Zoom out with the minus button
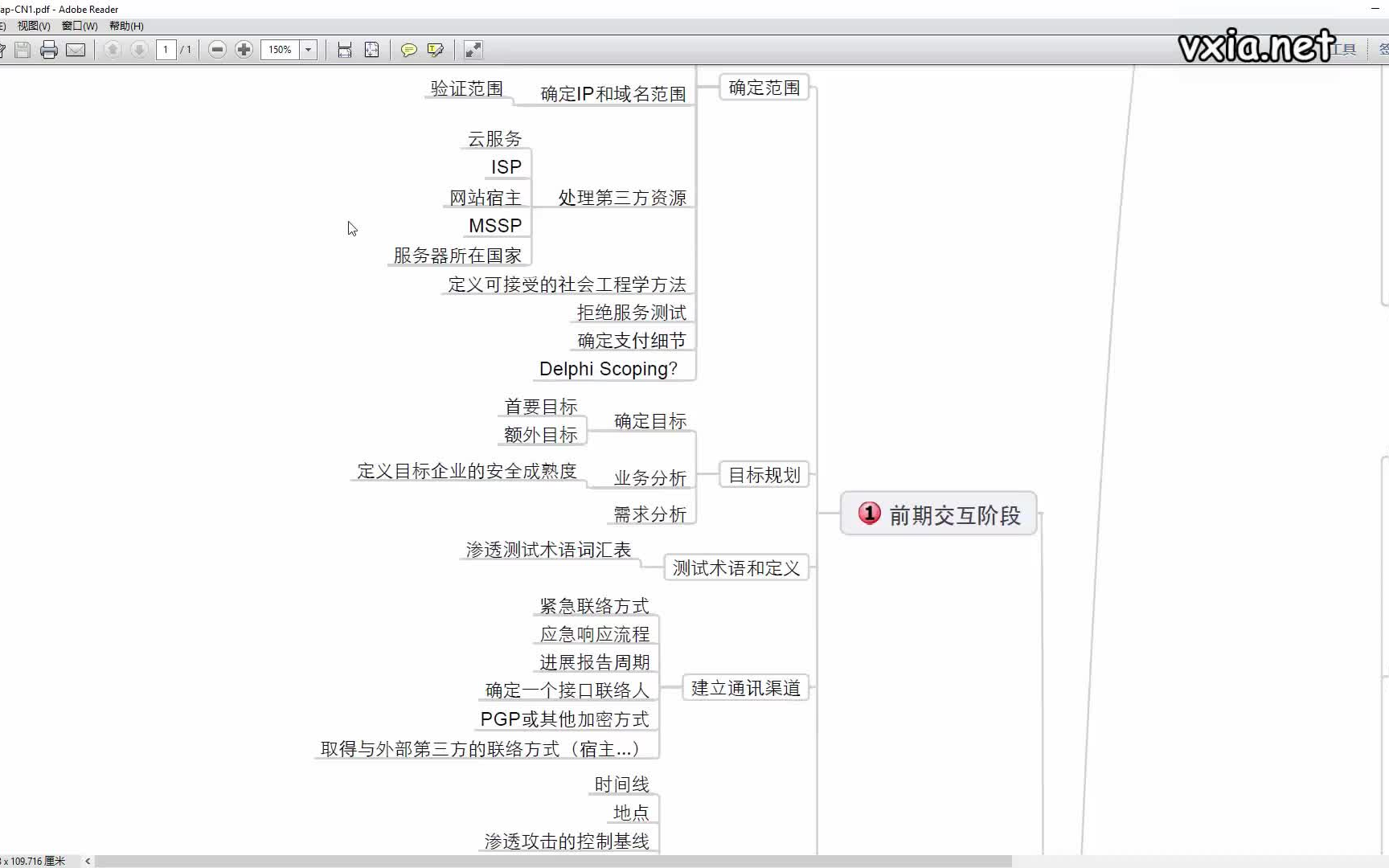This screenshot has width=1389, height=868. (x=217, y=50)
